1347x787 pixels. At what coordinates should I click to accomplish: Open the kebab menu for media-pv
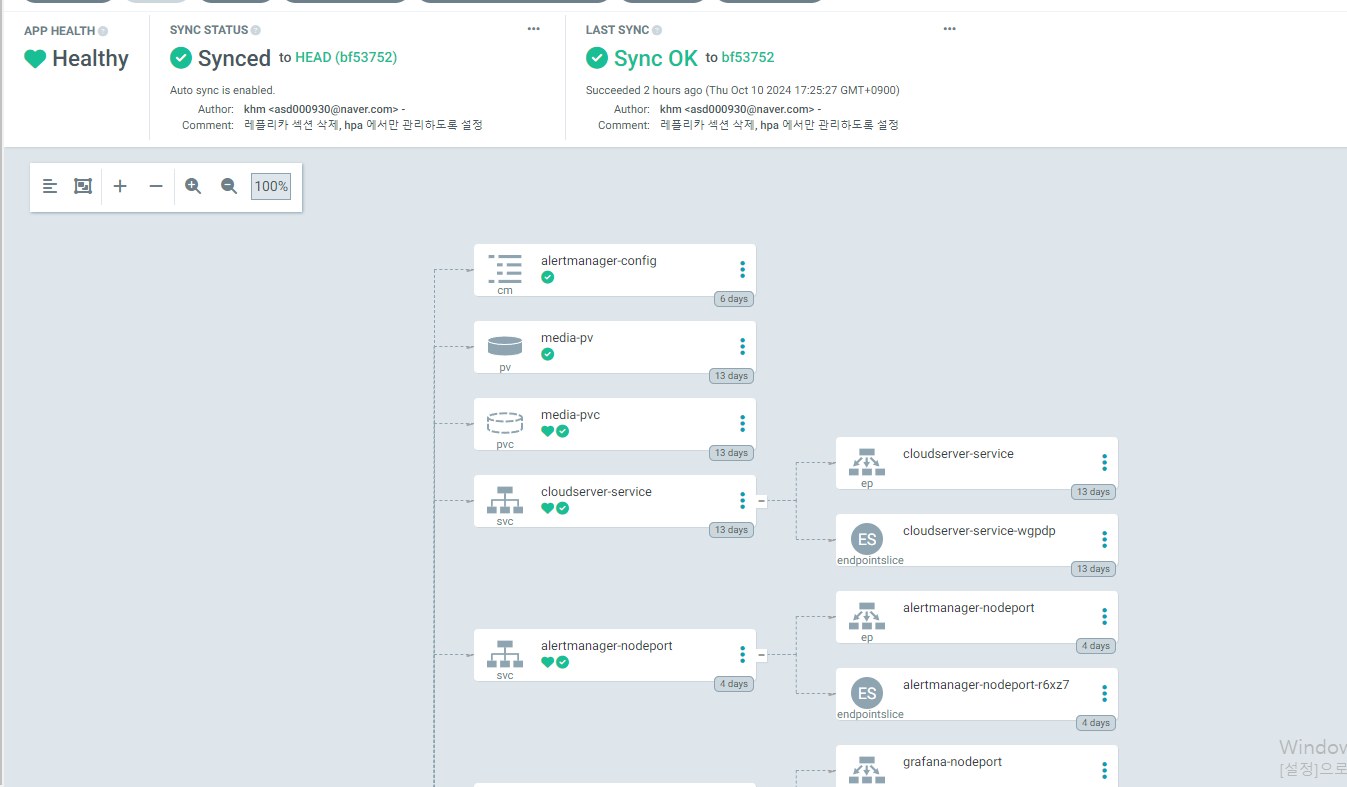coord(742,346)
